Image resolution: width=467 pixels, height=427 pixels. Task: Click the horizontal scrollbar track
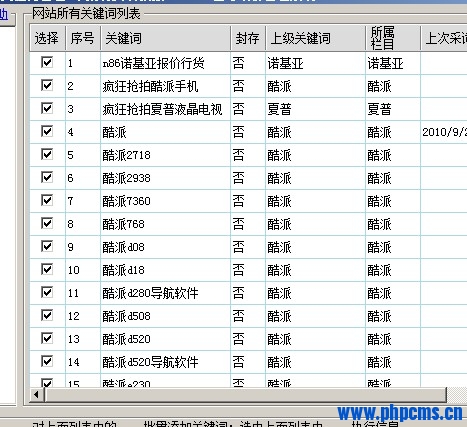[x=456, y=395]
